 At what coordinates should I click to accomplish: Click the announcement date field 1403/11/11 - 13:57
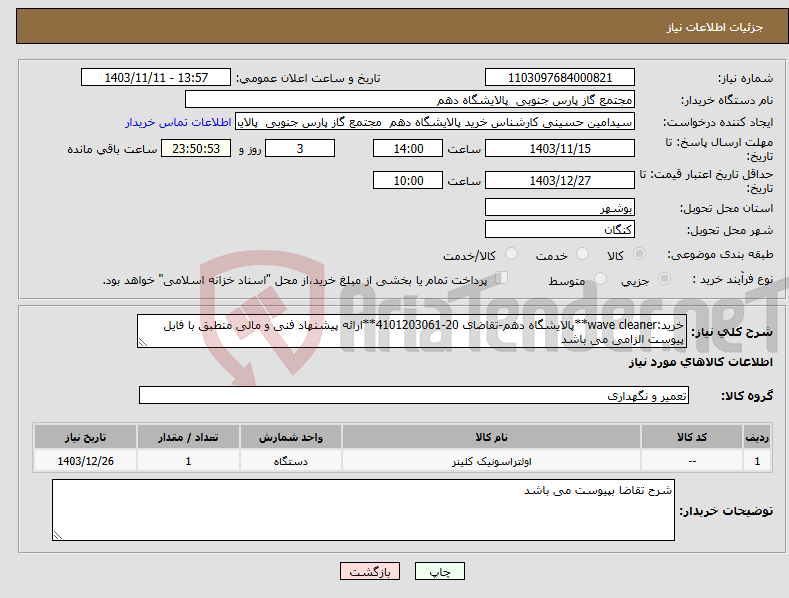(x=155, y=78)
